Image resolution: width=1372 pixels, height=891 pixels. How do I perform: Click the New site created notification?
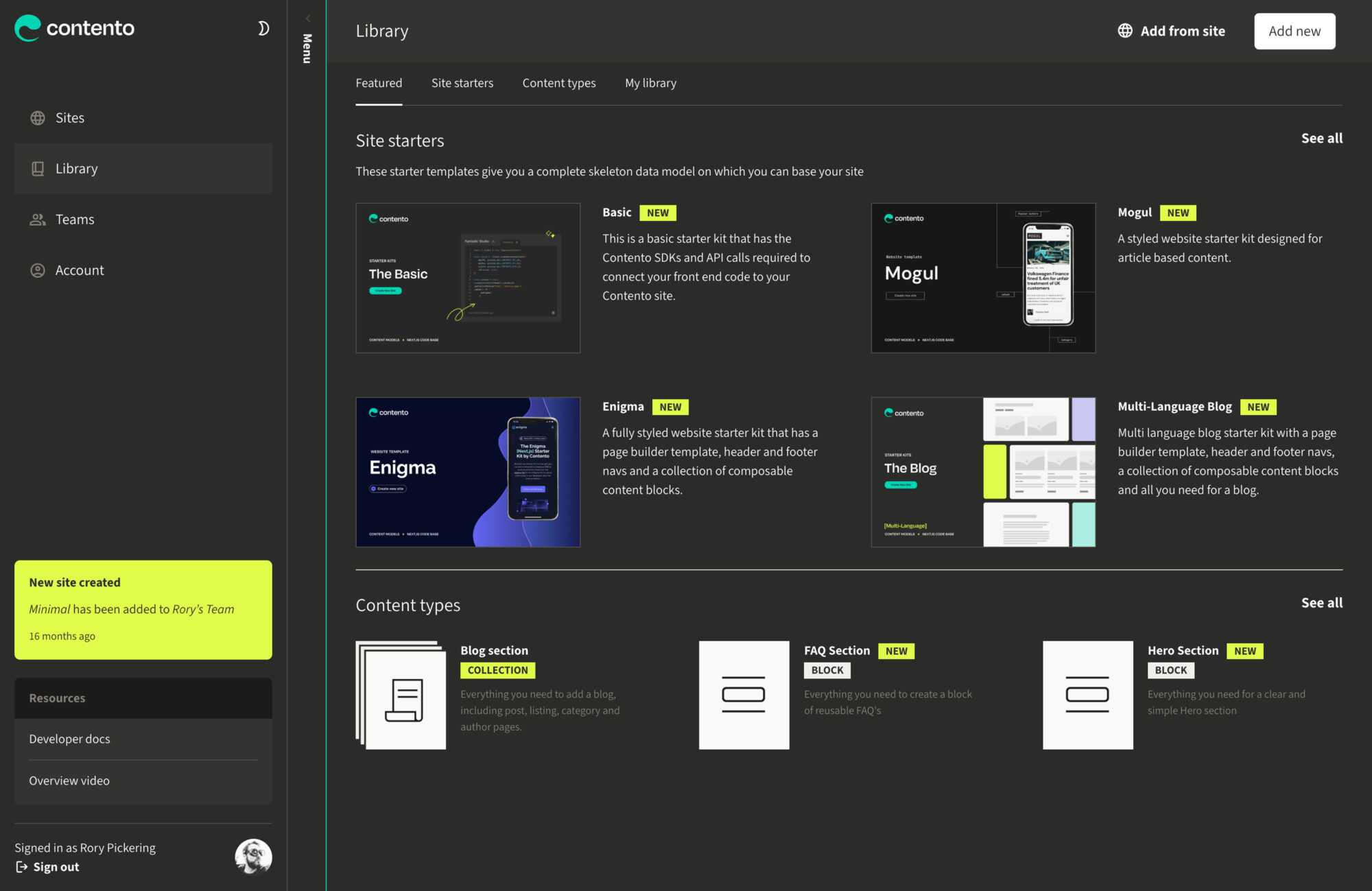coord(143,610)
